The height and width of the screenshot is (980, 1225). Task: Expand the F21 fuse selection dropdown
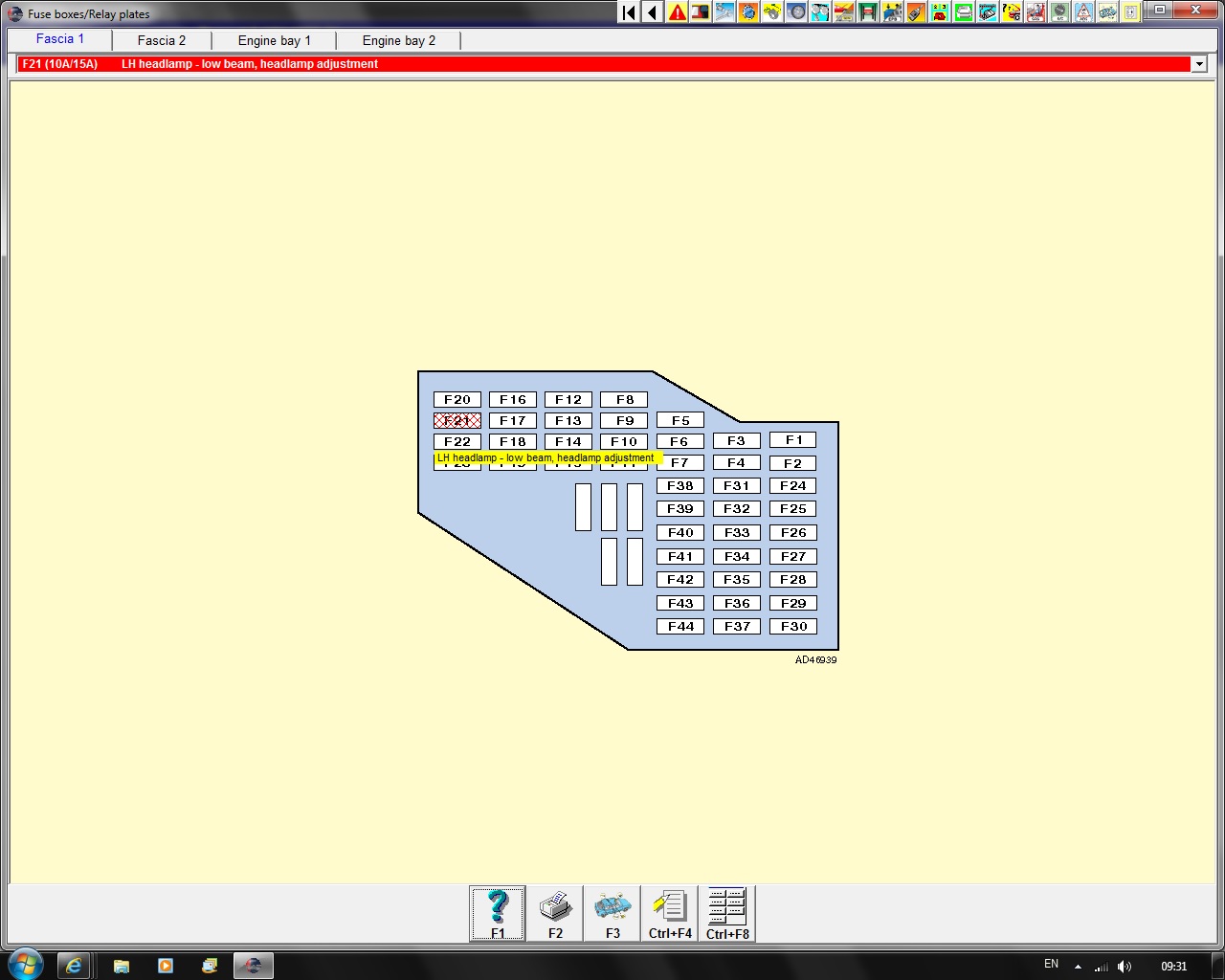[x=1198, y=64]
